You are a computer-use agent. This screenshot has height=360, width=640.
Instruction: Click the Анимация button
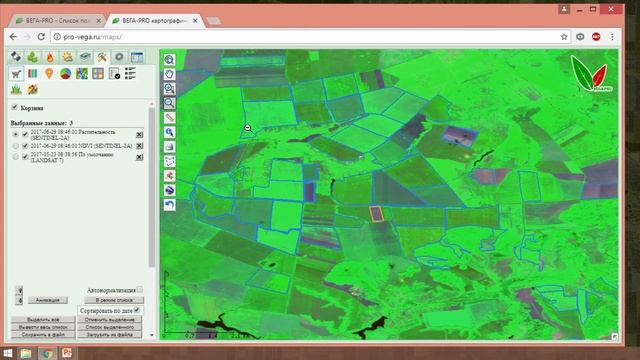(48, 300)
